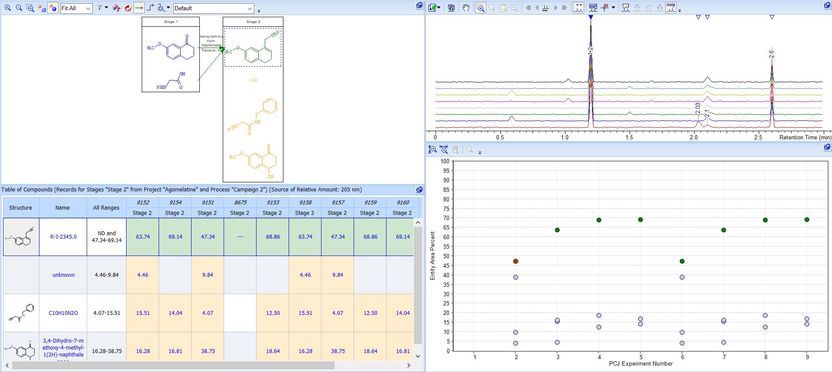Image resolution: width=832 pixels, height=372 pixels.
Task: Click the table vertical scrollbar down arrow
Action: [418, 357]
